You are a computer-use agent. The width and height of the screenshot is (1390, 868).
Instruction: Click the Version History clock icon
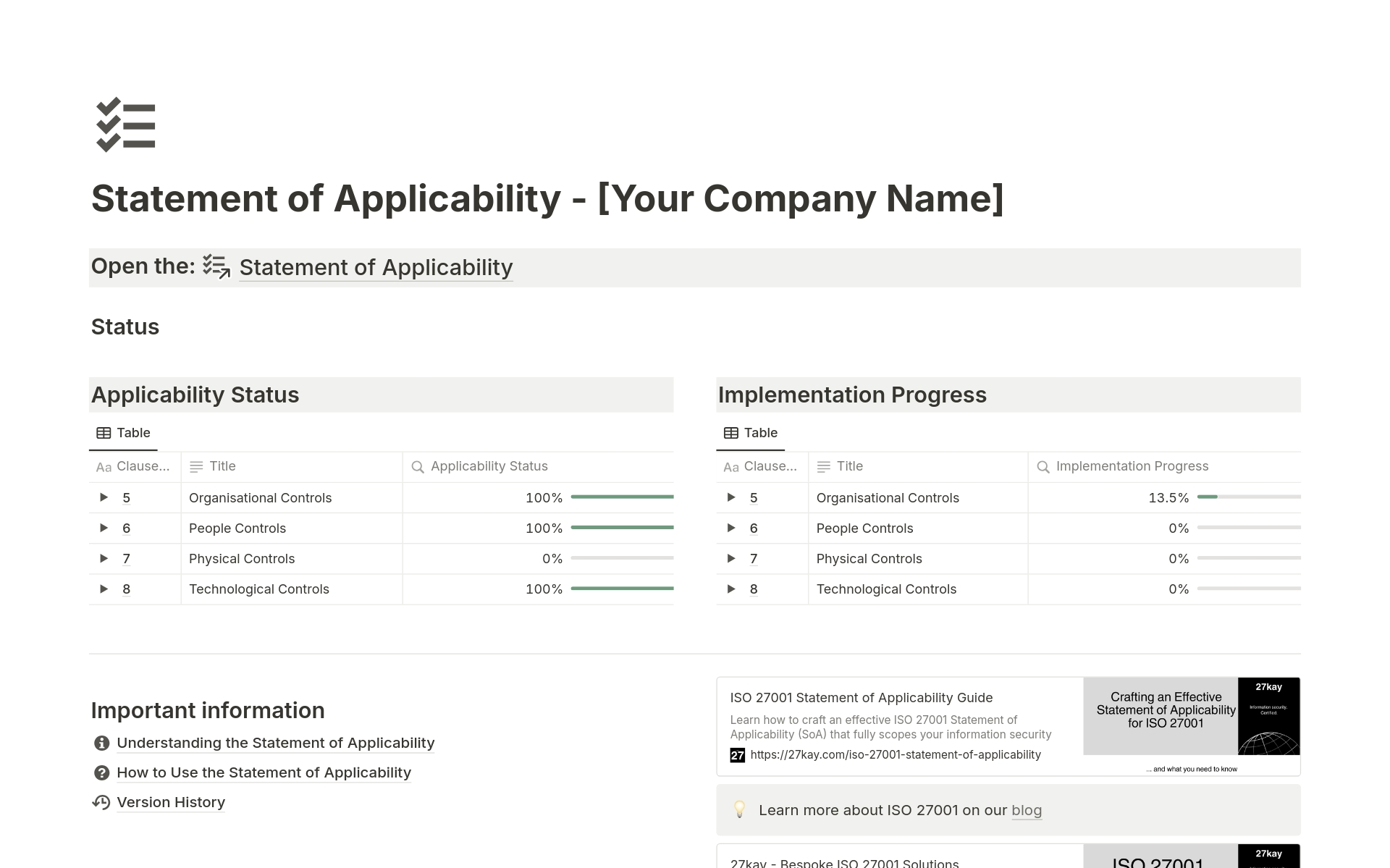click(x=101, y=803)
